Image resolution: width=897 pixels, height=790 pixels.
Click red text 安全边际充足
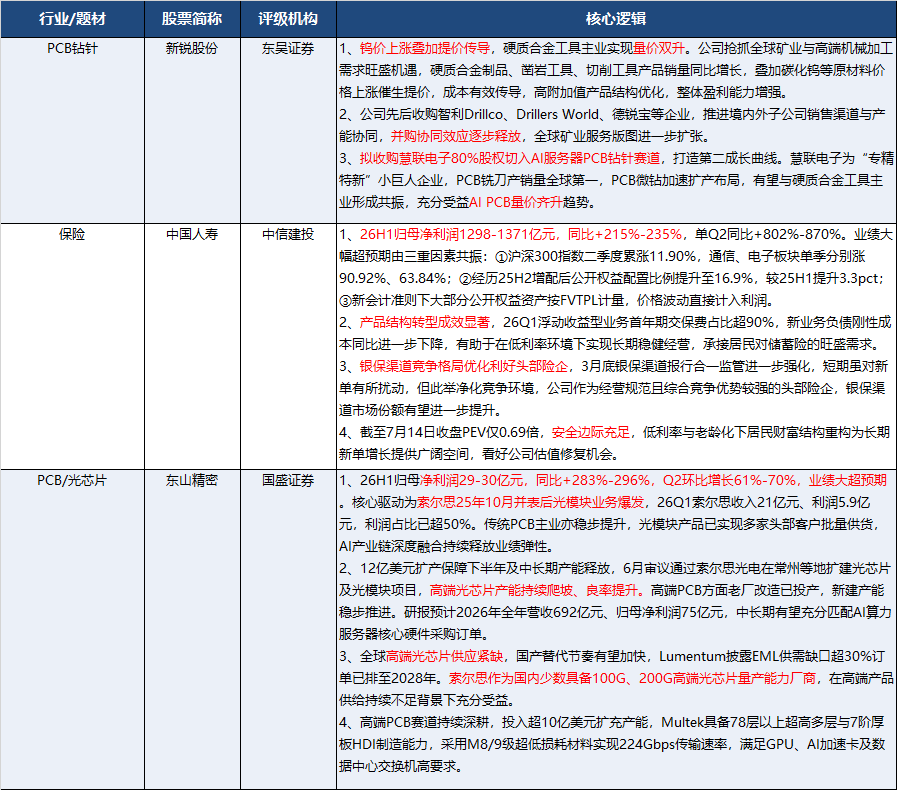(x=591, y=432)
